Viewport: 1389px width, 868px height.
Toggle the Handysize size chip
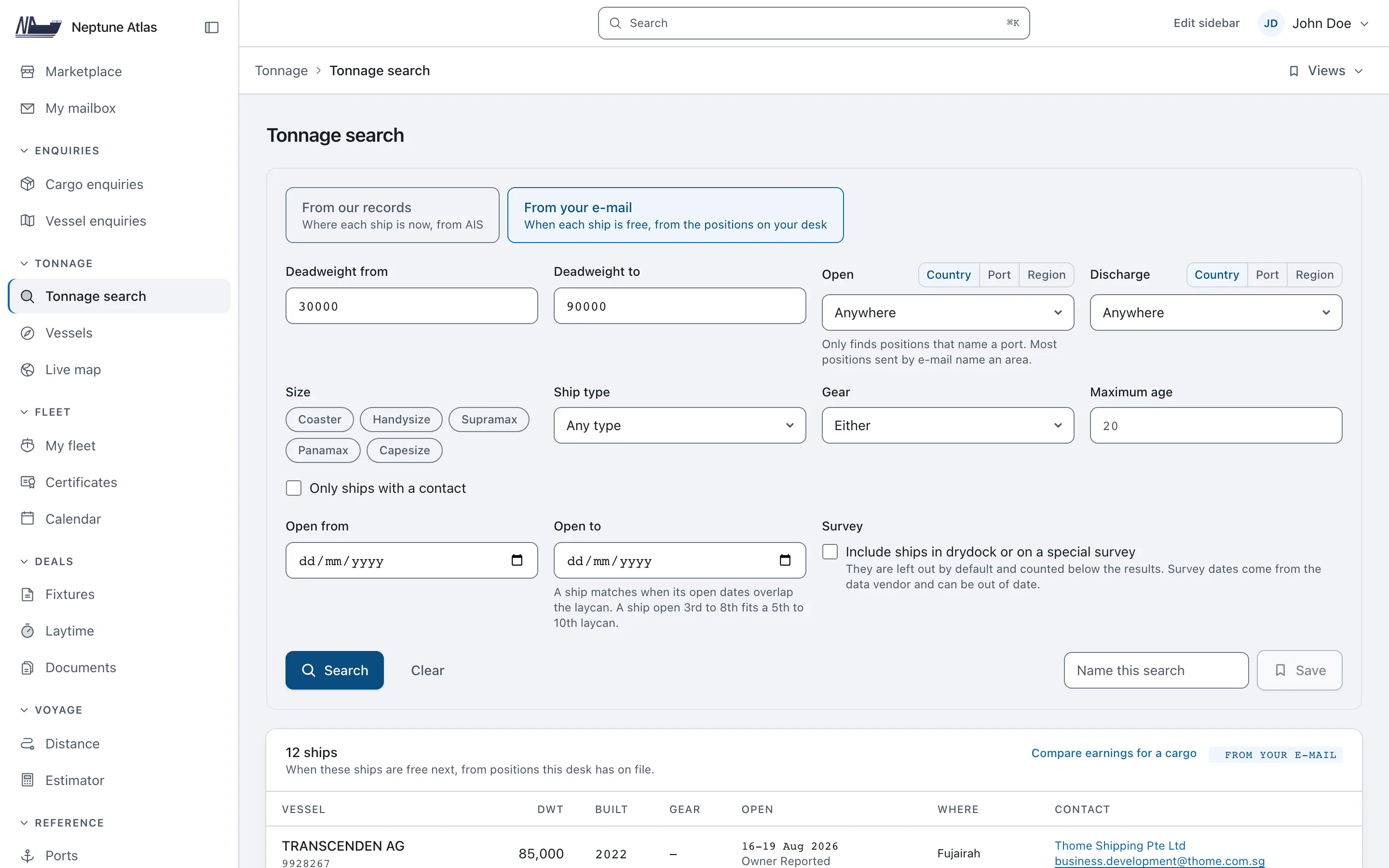[401, 420]
